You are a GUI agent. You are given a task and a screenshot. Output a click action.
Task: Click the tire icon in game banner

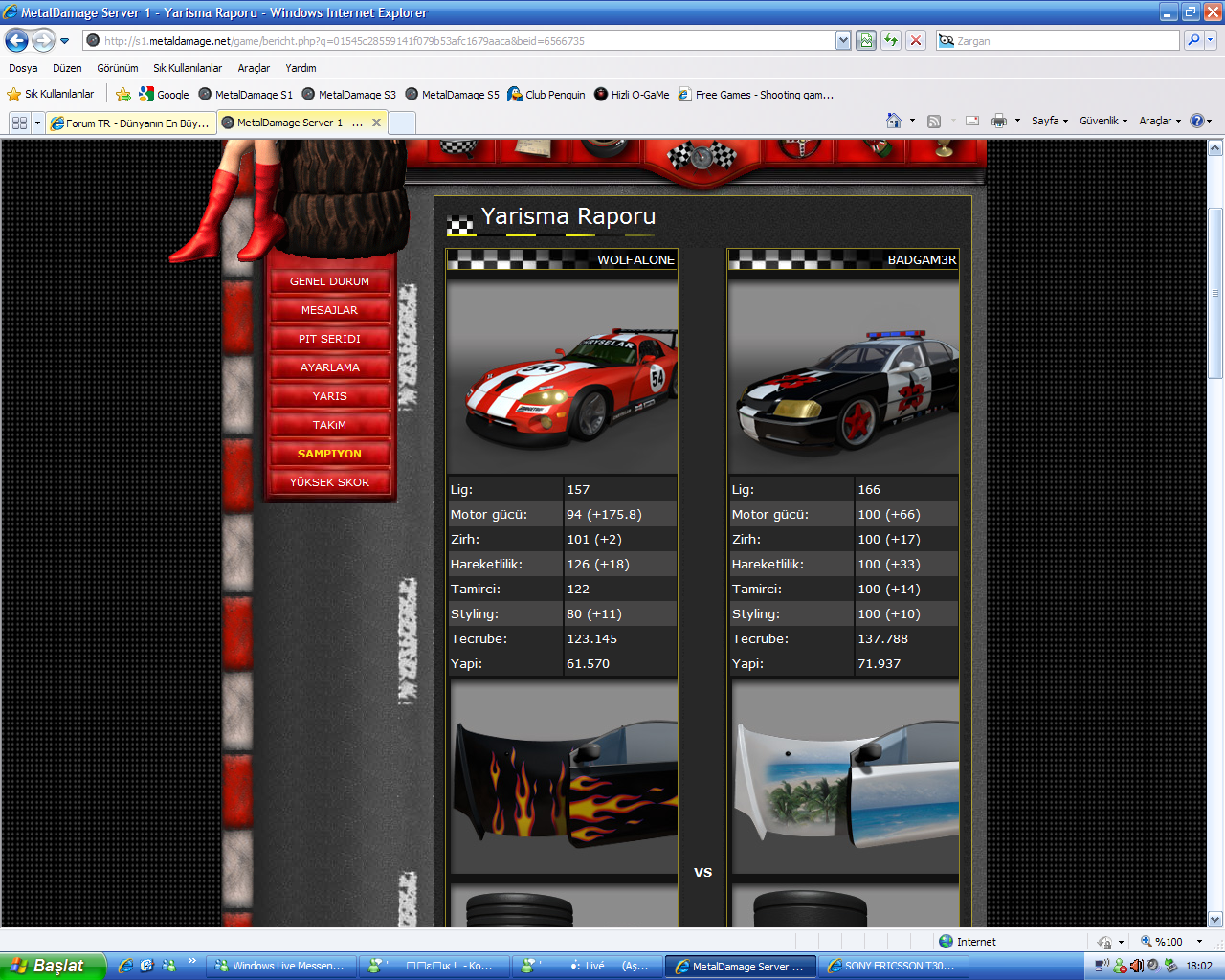604,148
